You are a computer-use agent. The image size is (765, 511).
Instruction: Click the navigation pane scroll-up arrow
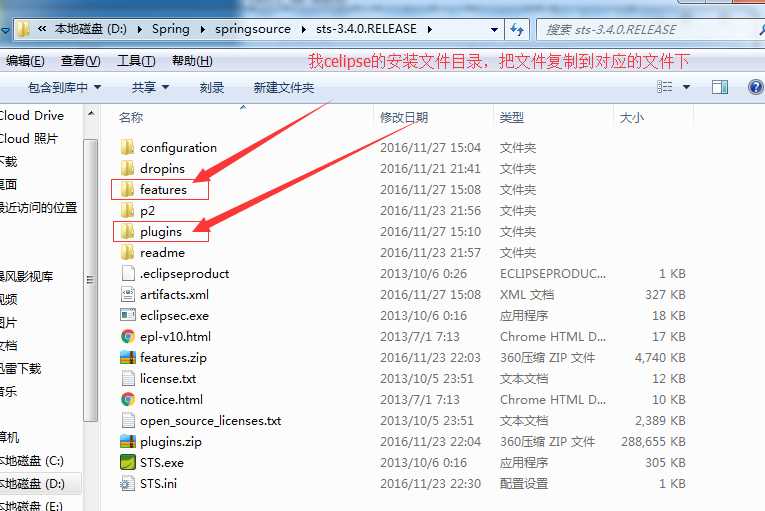tap(91, 114)
